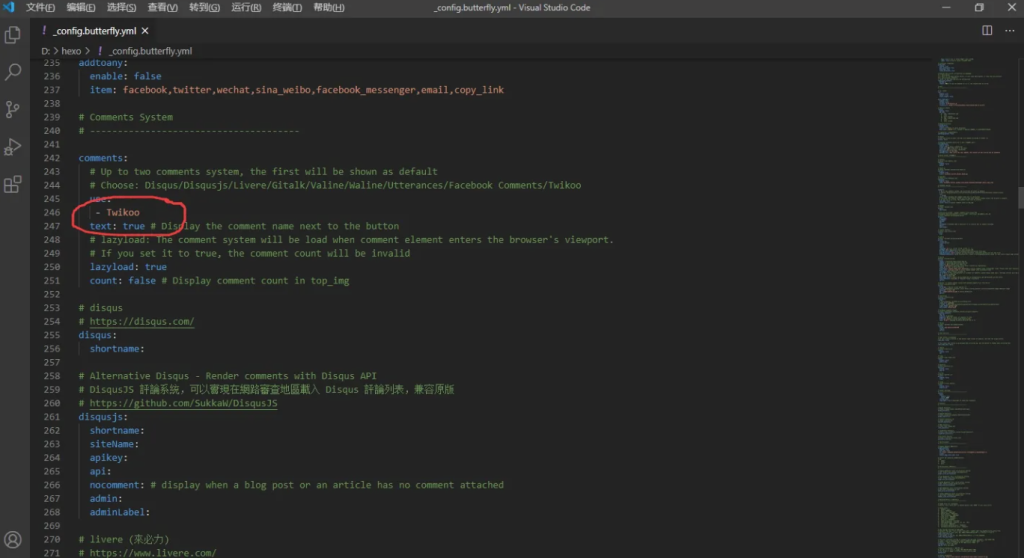Follow the https://disqus.com/ link

tap(141, 322)
